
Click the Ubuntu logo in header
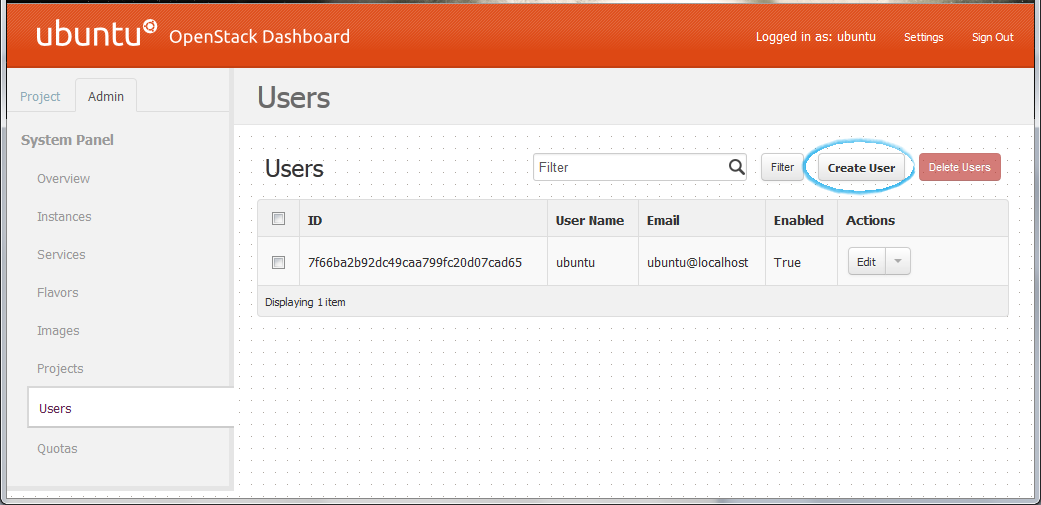(x=97, y=33)
